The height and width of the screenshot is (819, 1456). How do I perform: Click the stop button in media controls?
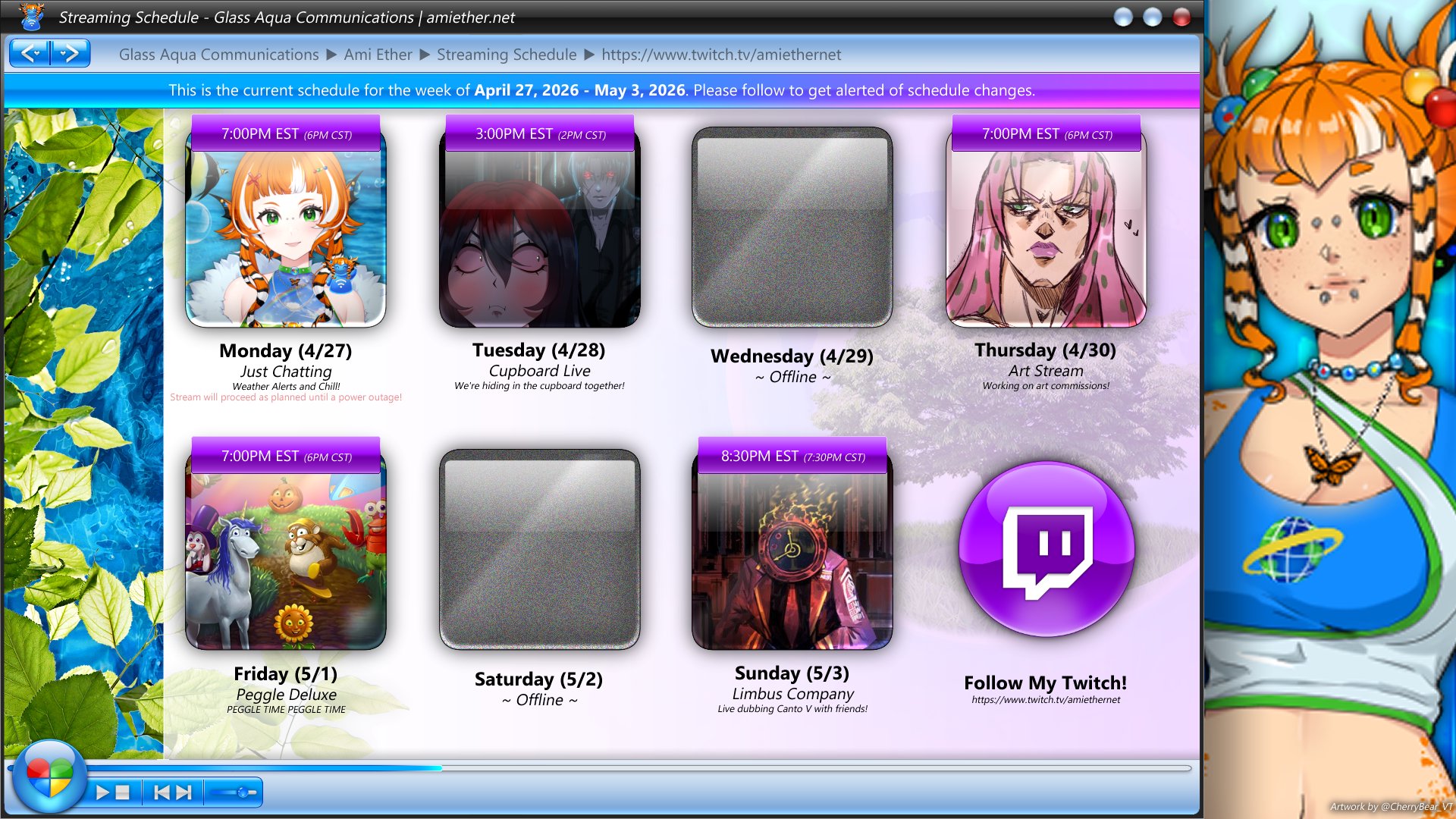(123, 792)
